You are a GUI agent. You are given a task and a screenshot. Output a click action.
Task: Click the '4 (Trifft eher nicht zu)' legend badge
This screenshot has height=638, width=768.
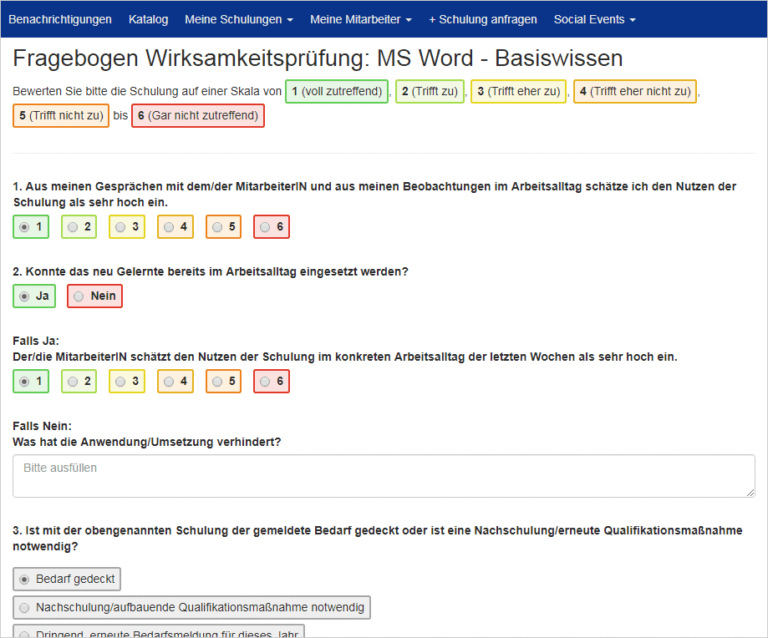point(635,92)
